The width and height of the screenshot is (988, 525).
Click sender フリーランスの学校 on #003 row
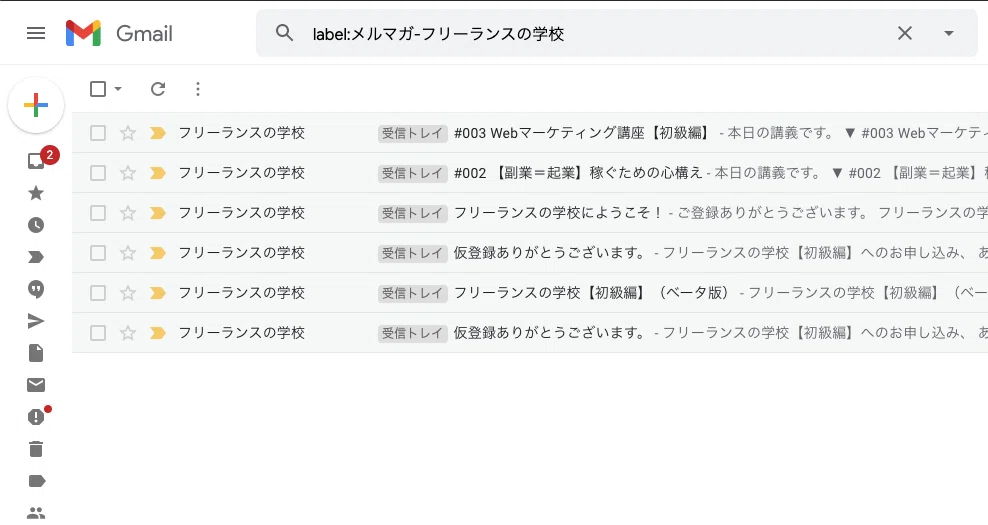pyautogui.click(x=242, y=133)
